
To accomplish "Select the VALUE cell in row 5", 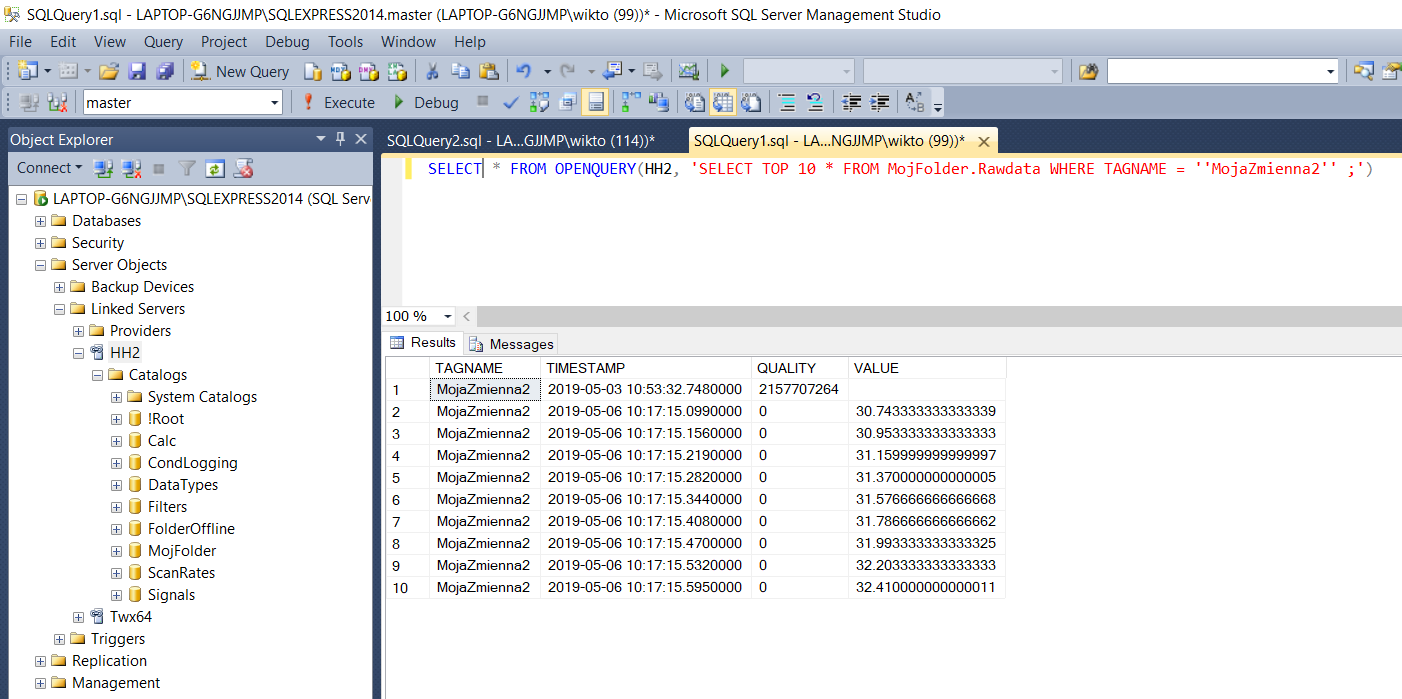I will coord(925,477).
